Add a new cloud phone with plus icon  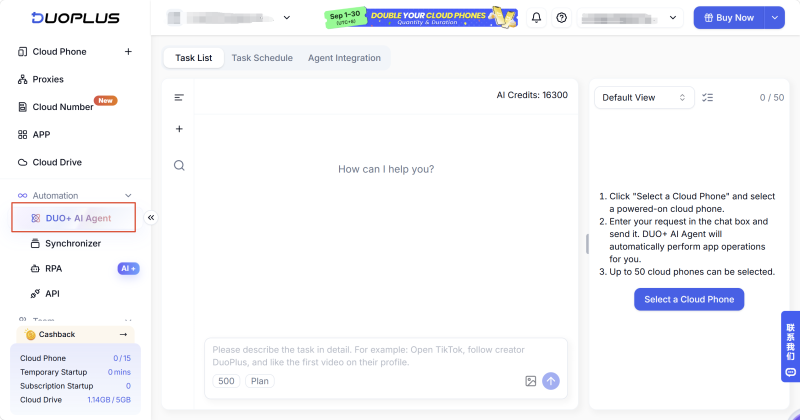click(x=128, y=52)
